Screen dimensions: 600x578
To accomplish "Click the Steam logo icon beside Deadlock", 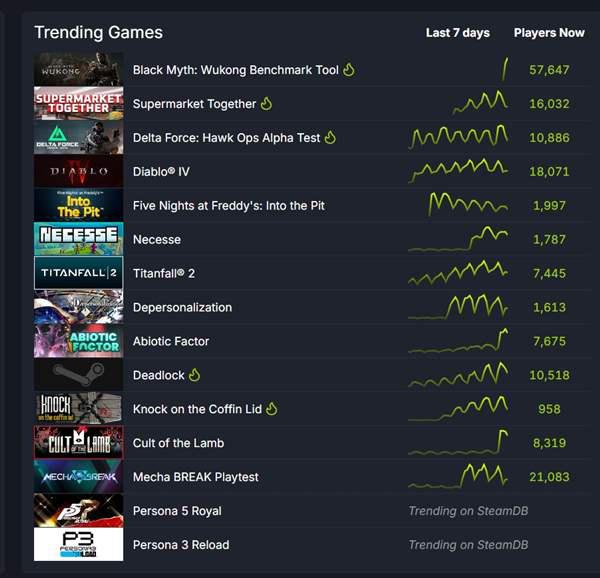I will tap(79, 375).
